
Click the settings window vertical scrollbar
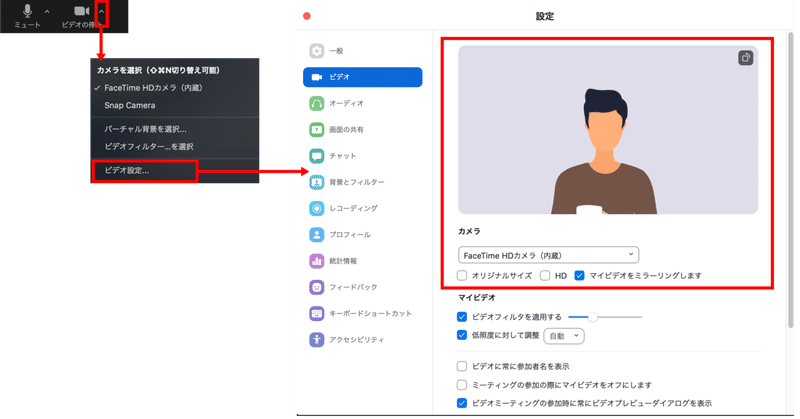[x=790, y=179]
